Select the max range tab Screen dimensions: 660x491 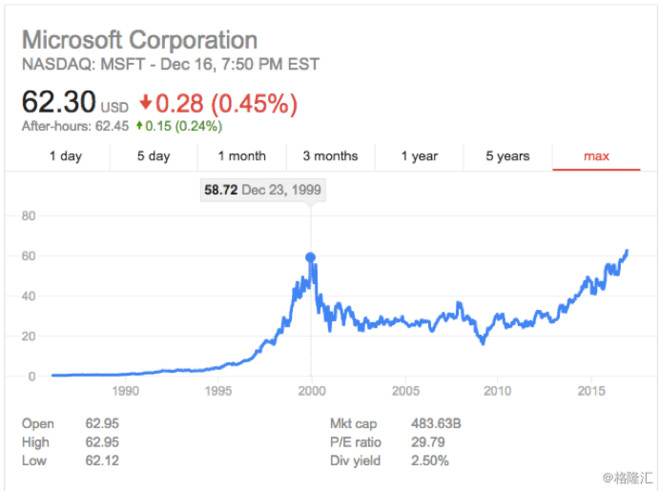(x=596, y=156)
